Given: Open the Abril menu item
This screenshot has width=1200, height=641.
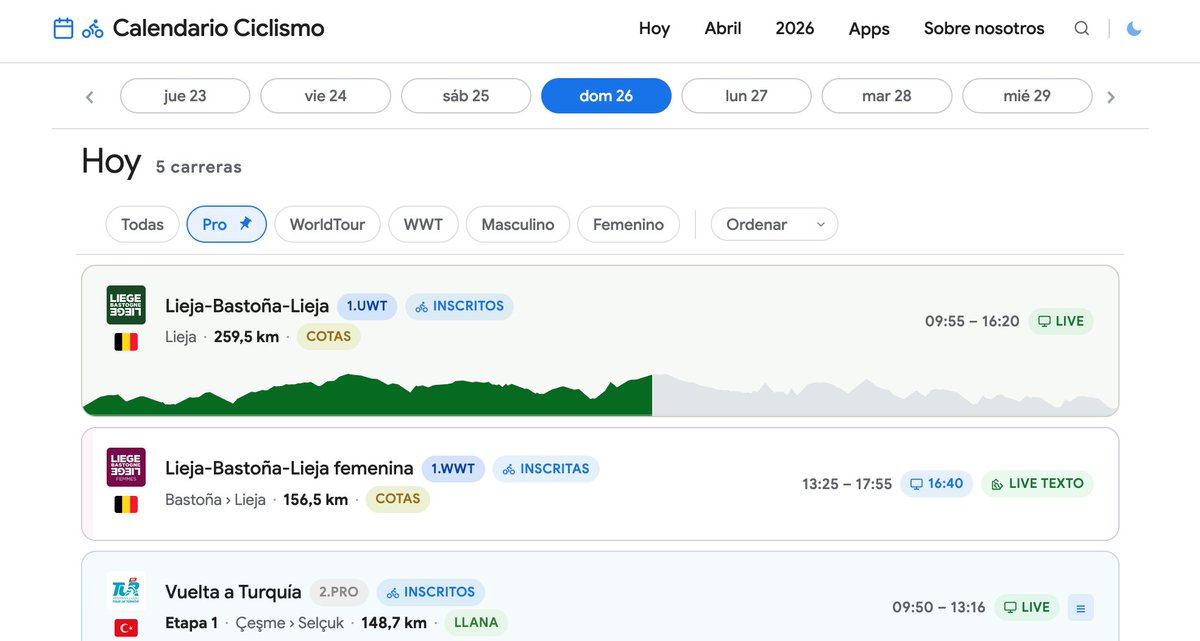Looking at the screenshot, I should coord(723,28).
